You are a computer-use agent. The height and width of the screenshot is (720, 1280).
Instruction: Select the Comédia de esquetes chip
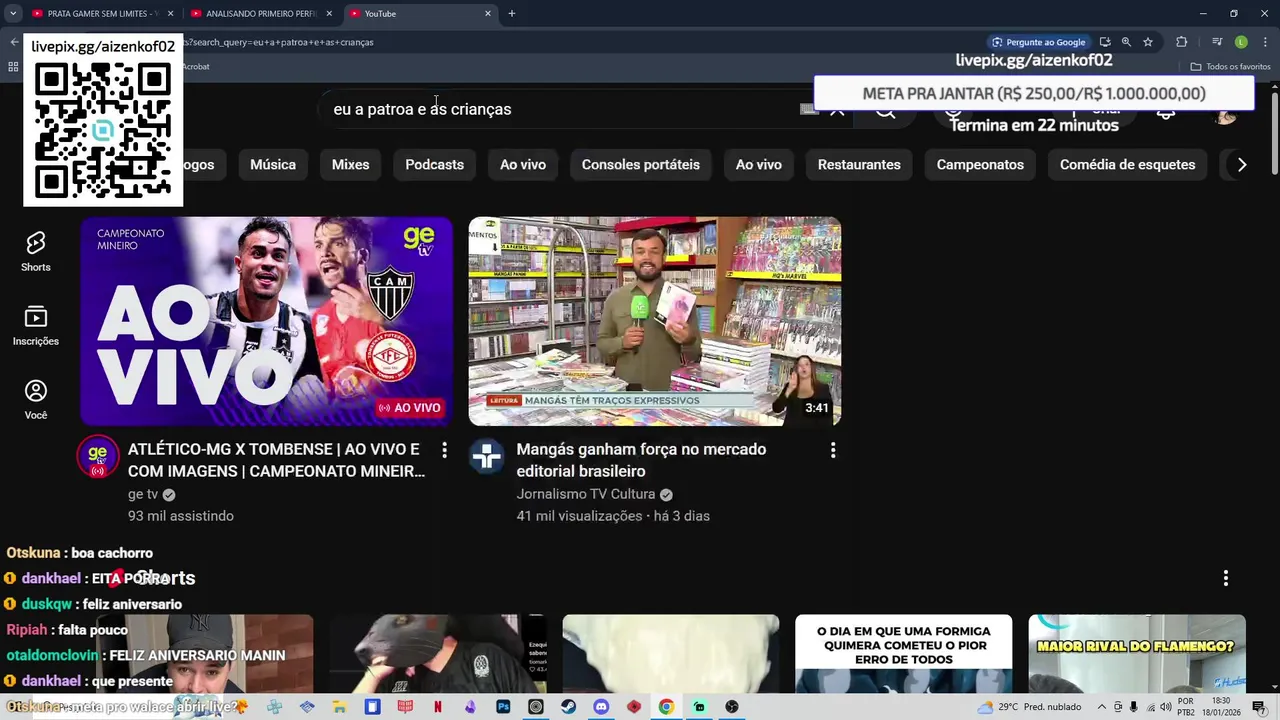tap(1127, 165)
